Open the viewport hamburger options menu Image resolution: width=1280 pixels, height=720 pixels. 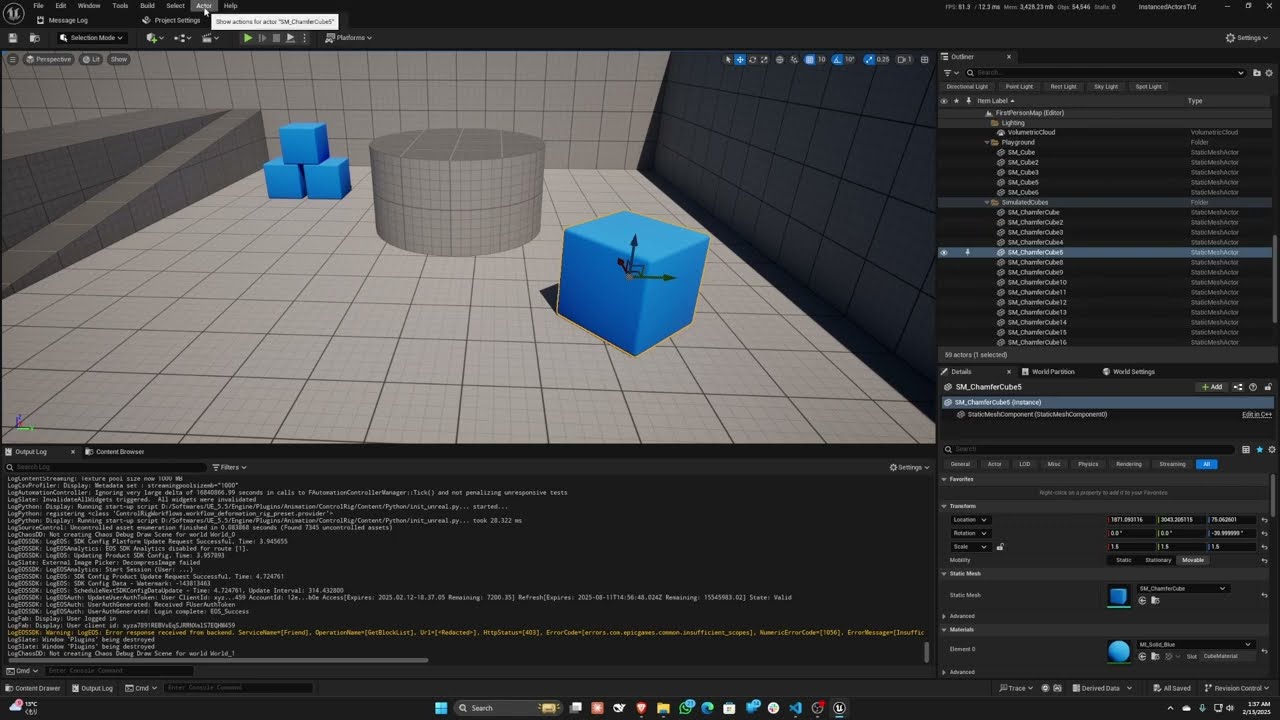pyautogui.click(x=12, y=59)
